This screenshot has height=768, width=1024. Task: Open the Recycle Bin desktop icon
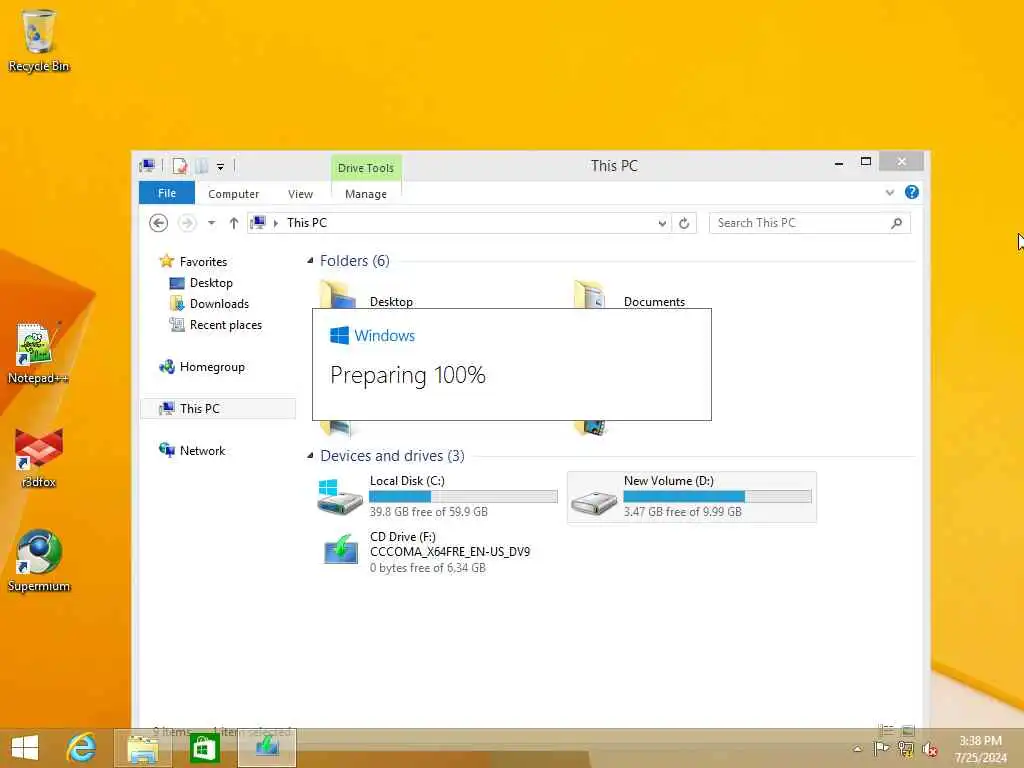(39, 40)
